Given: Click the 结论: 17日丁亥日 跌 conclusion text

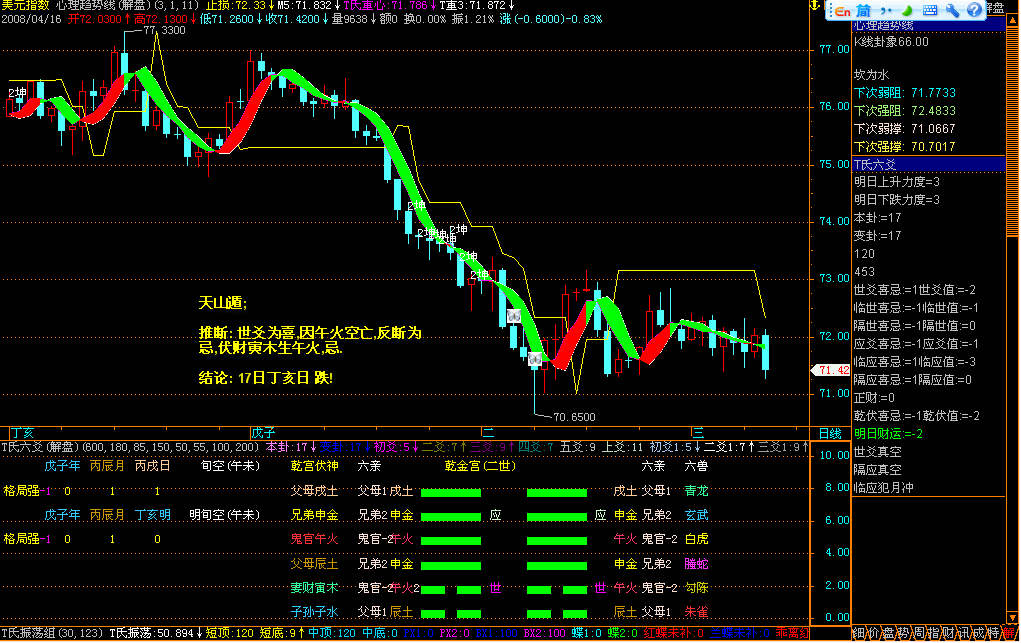Looking at the screenshot, I should coord(266,378).
